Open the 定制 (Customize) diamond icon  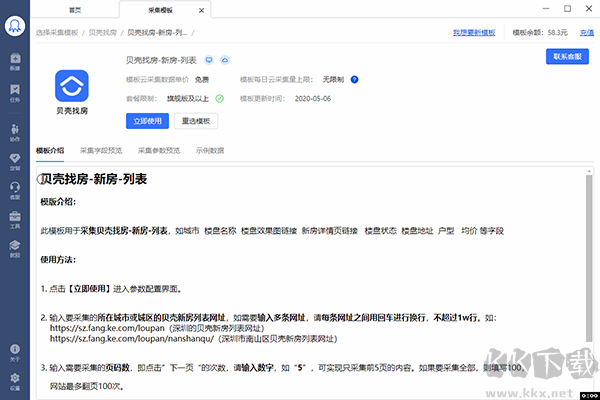(15, 162)
